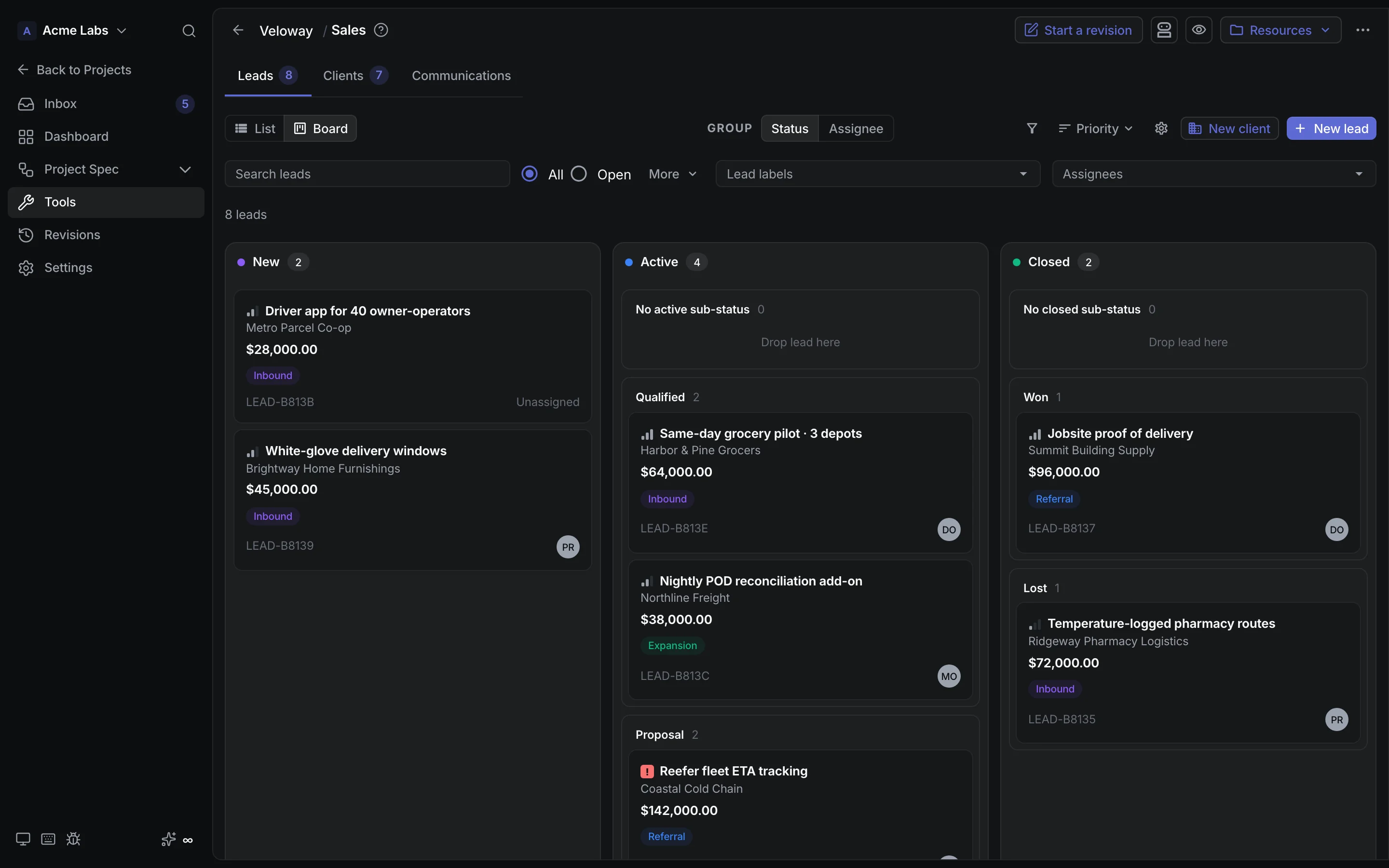Toggle the eye preview icon
Screen dimensions: 1389x868
[x=1199, y=30]
